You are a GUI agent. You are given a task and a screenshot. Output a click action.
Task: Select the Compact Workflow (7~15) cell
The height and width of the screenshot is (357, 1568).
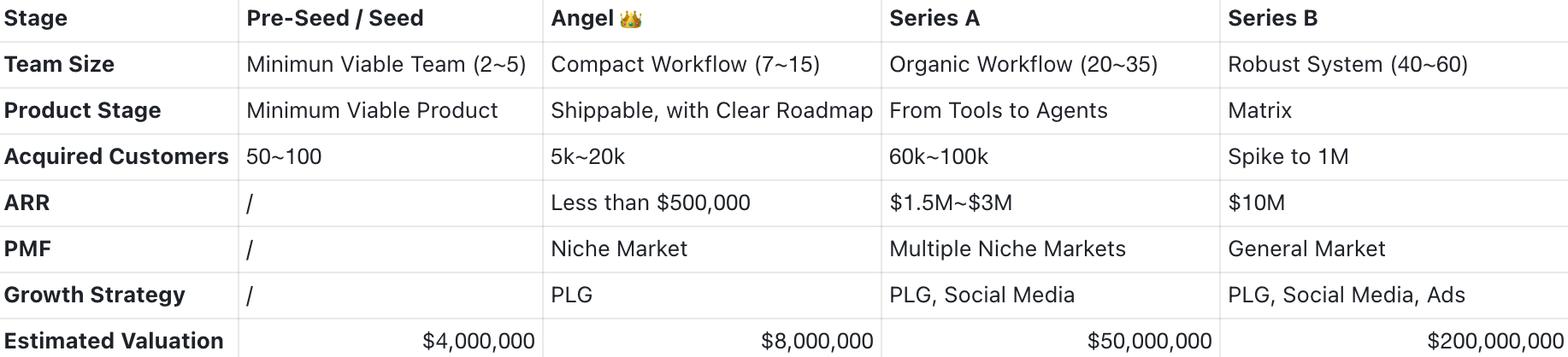pos(712,65)
